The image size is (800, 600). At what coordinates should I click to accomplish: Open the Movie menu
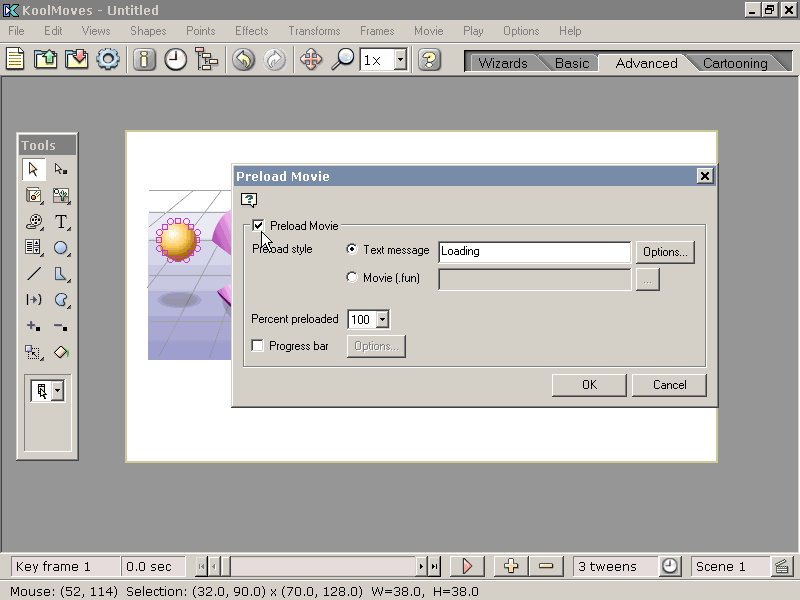pos(429,31)
